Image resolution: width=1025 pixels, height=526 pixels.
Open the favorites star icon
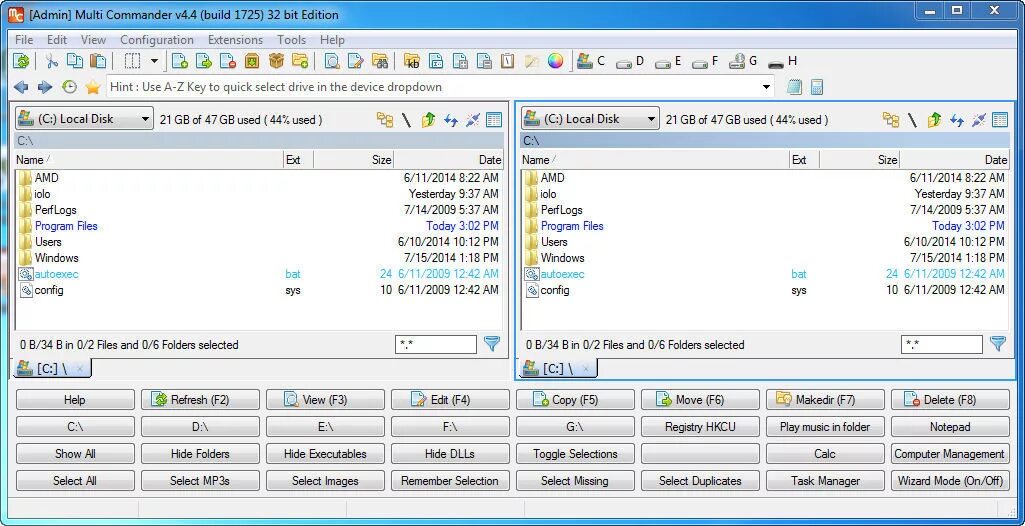point(93,87)
